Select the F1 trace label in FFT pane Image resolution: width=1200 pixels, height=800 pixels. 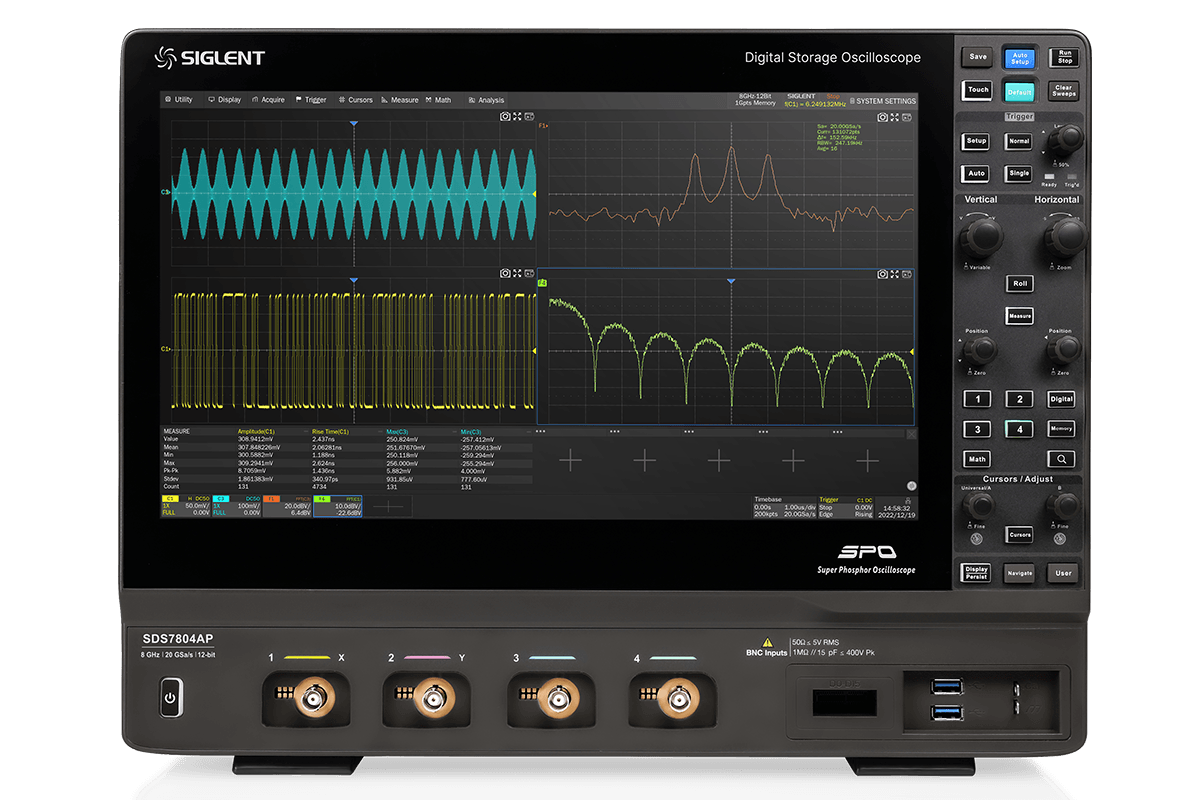544,126
